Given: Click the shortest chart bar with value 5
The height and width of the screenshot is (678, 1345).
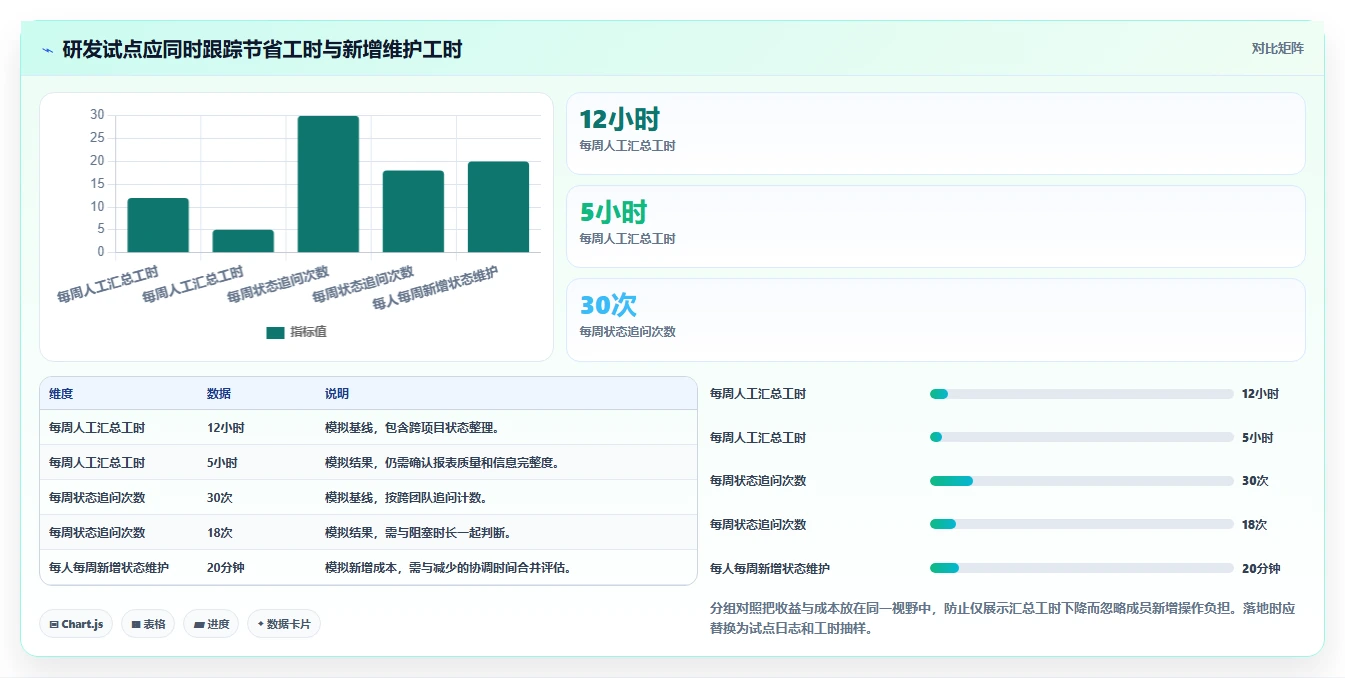Looking at the screenshot, I should (243, 241).
